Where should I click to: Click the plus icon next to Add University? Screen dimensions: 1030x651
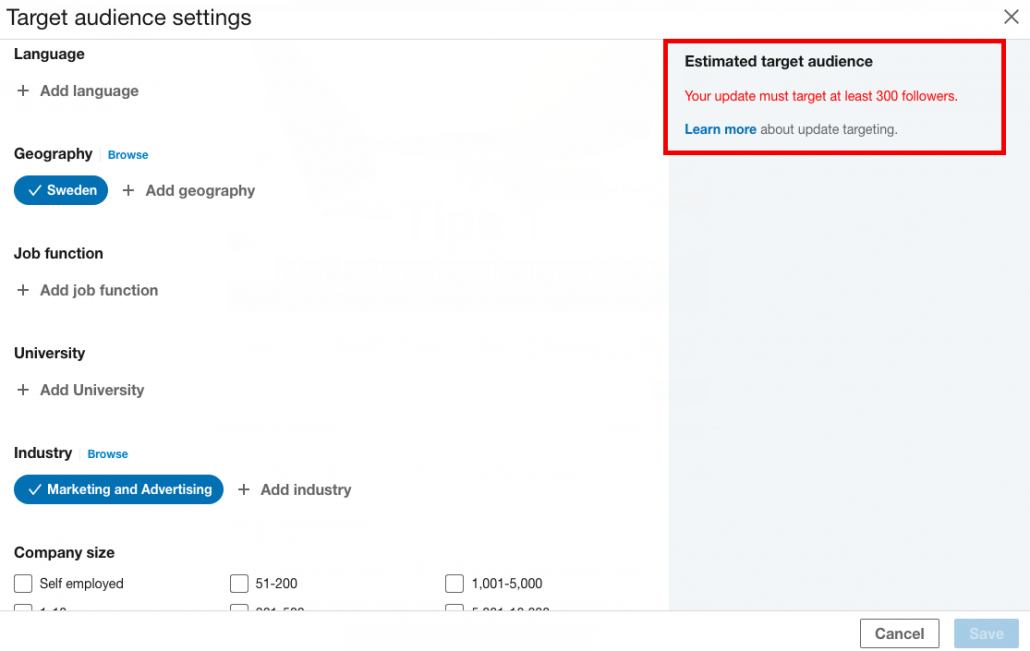[x=23, y=390]
